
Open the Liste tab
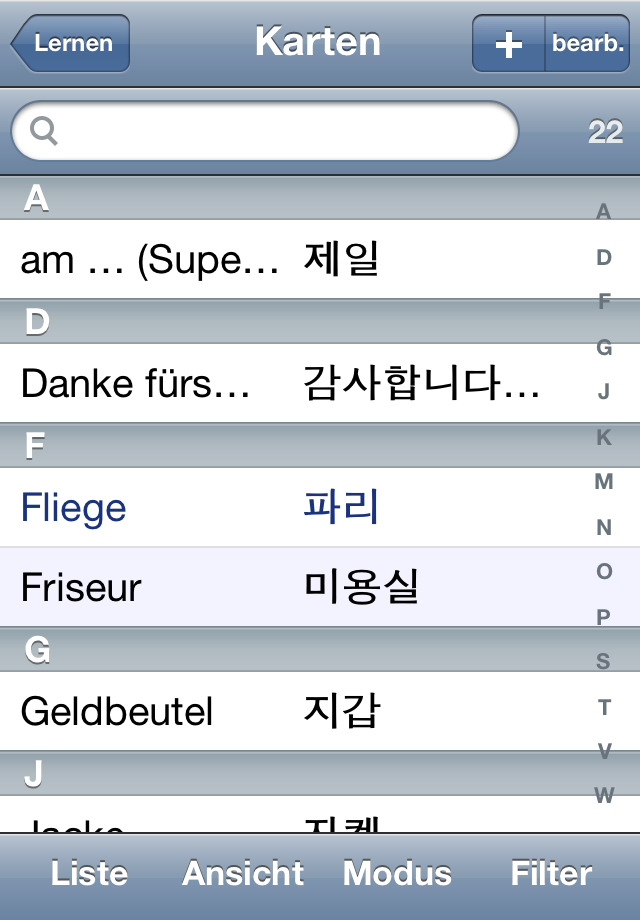pos(89,873)
